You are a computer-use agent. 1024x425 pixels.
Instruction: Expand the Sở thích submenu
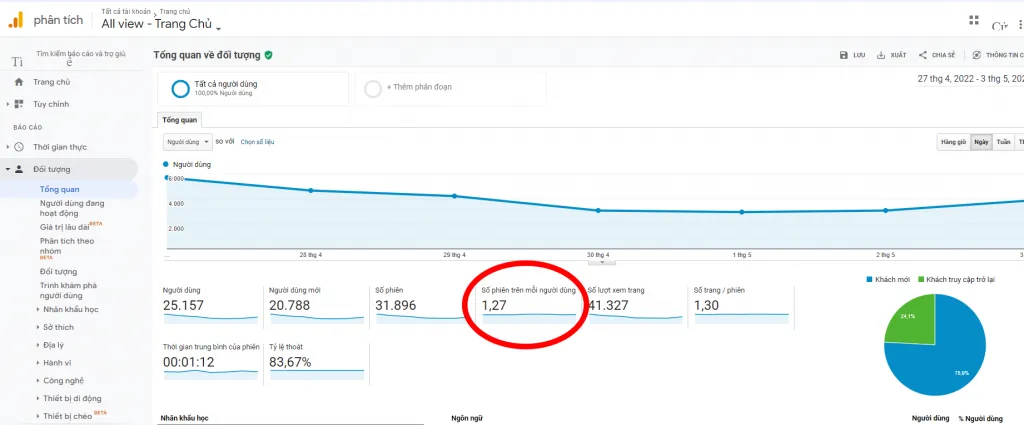[38, 327]
